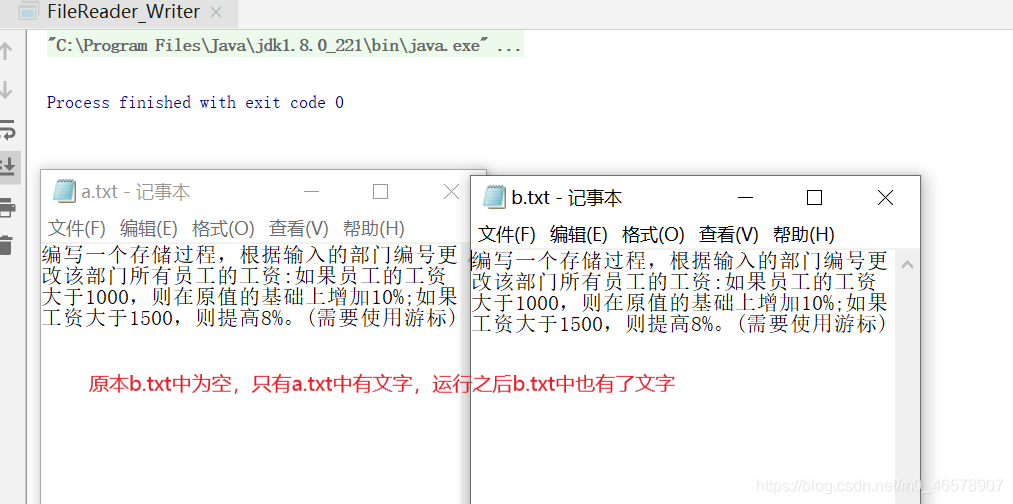Open 文件(F) menu in a.txt Notepad
This screenshot has width=1013, height=504.
(77, 229)
